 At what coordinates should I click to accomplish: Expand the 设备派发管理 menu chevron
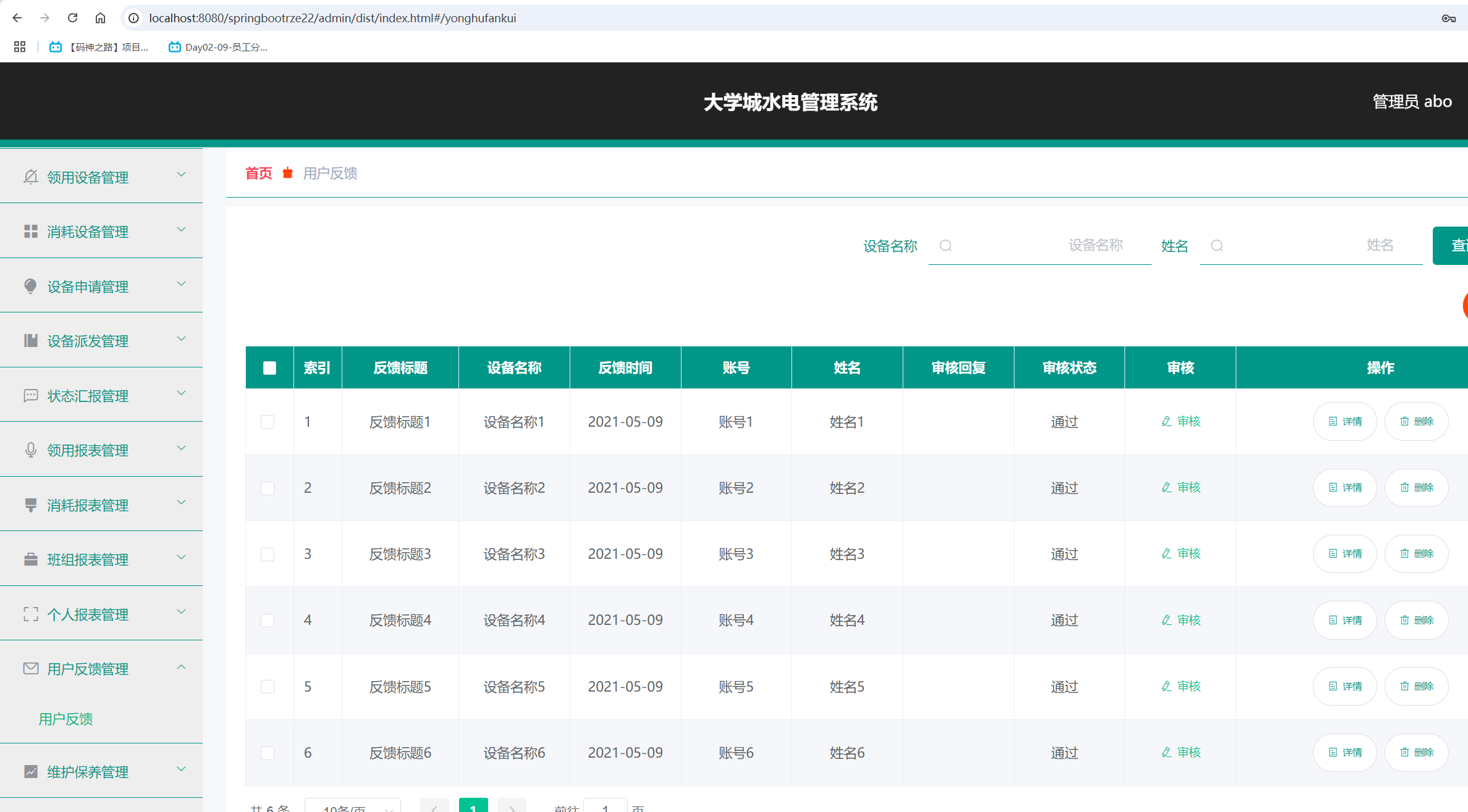[181, 339]
